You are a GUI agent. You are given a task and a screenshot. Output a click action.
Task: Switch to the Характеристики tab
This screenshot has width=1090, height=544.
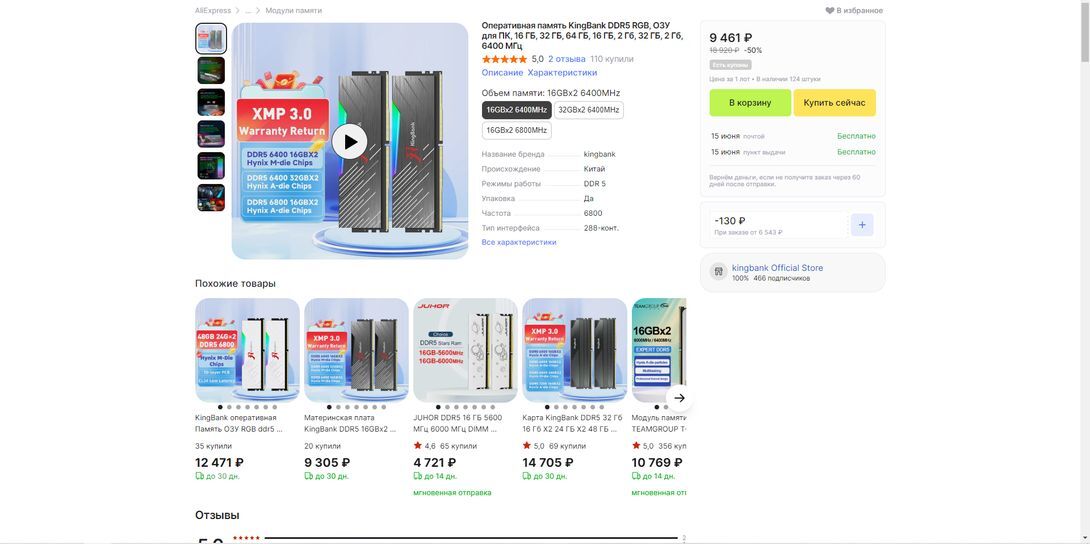click(x=562, y=73)
